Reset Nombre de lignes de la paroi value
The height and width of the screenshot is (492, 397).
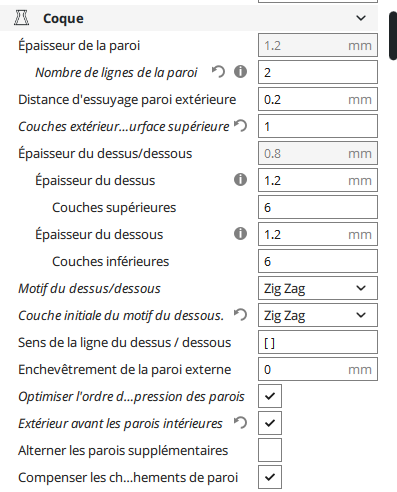pos(218,72)
